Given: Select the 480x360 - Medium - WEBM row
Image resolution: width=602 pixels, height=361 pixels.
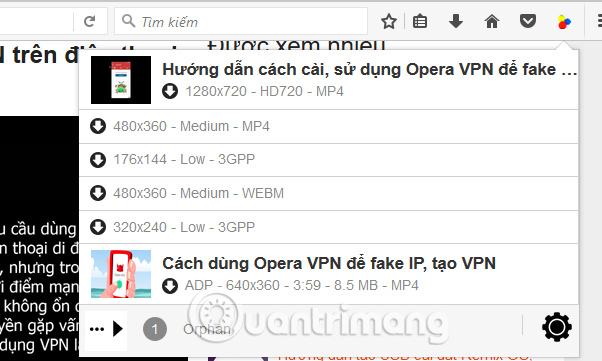Looking at the screenshot, I should coord(329,194).
